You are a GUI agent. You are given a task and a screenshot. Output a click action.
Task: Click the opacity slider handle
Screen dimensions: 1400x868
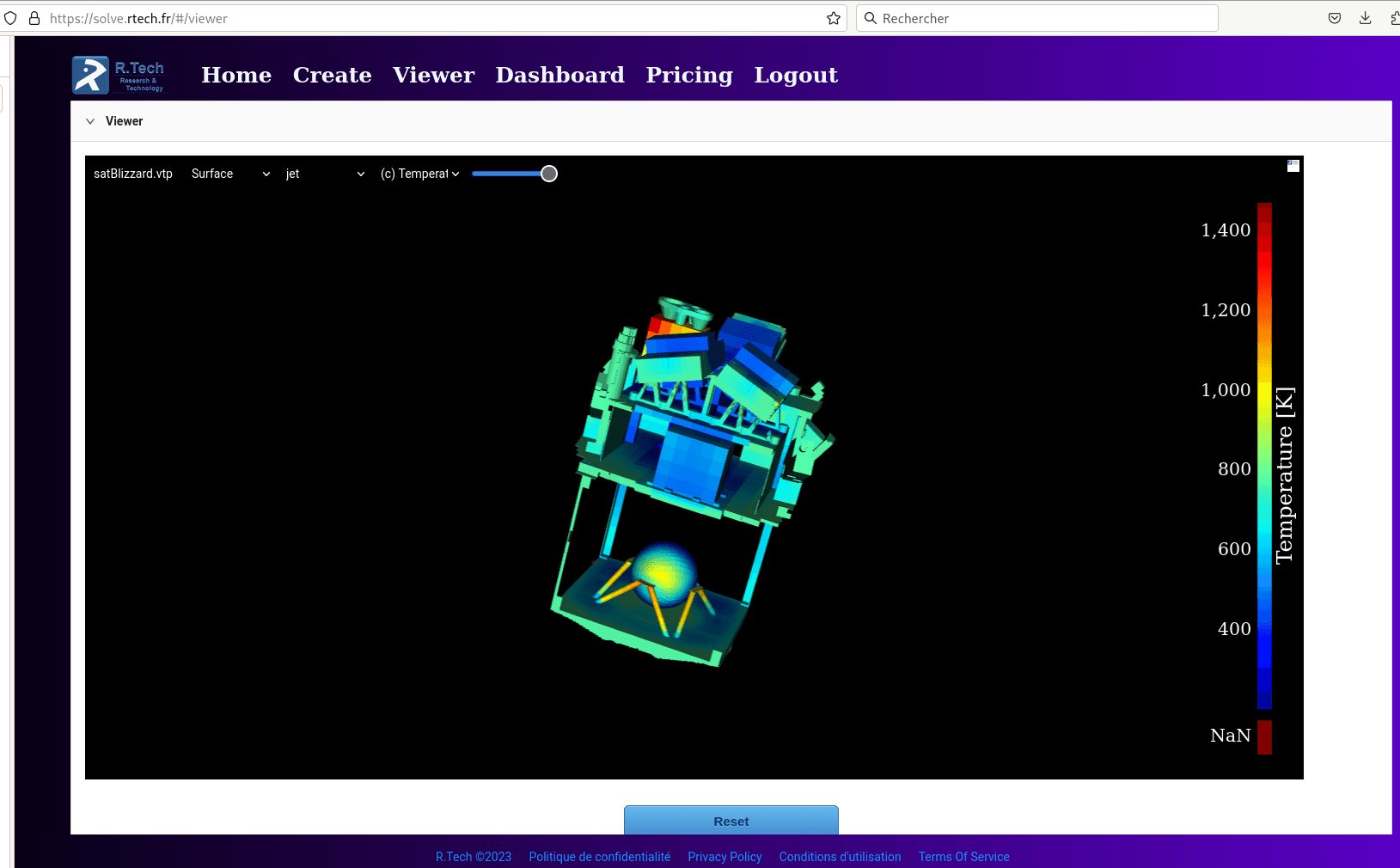tap(548, 174)
